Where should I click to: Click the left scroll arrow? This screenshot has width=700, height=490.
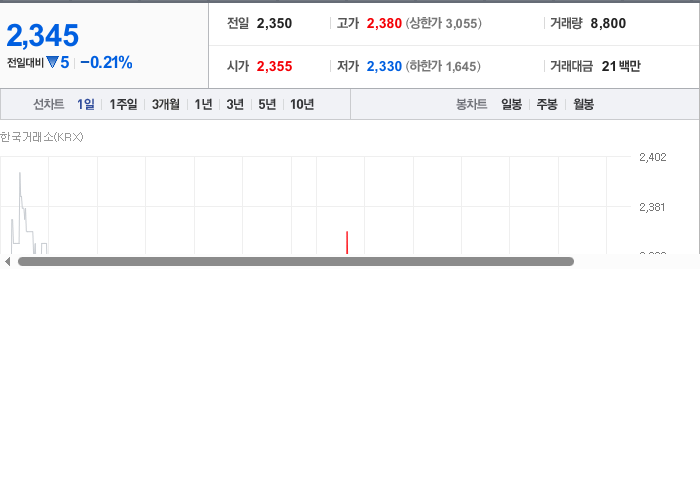coord(7,262)
